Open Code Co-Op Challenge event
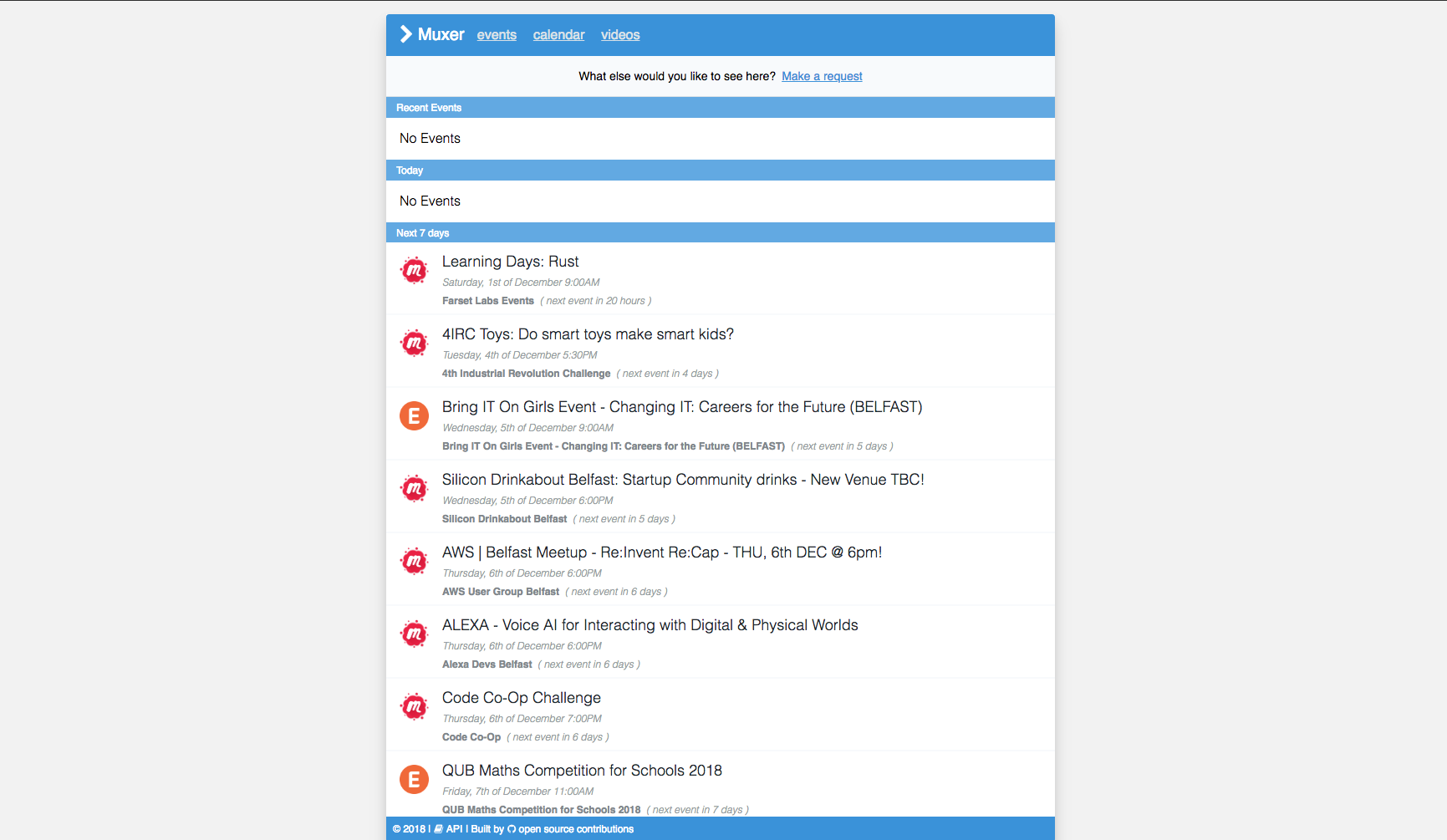The height and width of the screenshot is (840, 1447). 521,698
